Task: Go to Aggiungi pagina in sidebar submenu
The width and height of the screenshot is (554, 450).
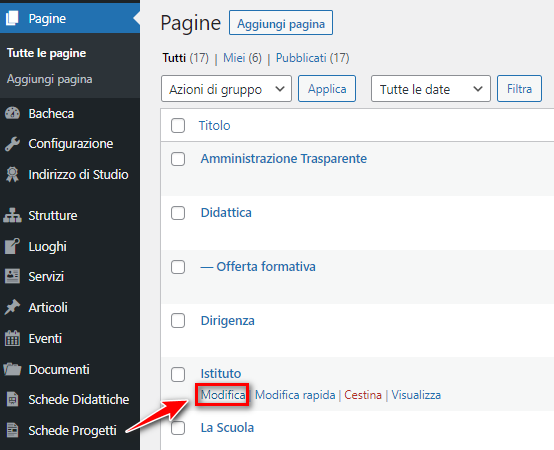Action: coord(49,79)
